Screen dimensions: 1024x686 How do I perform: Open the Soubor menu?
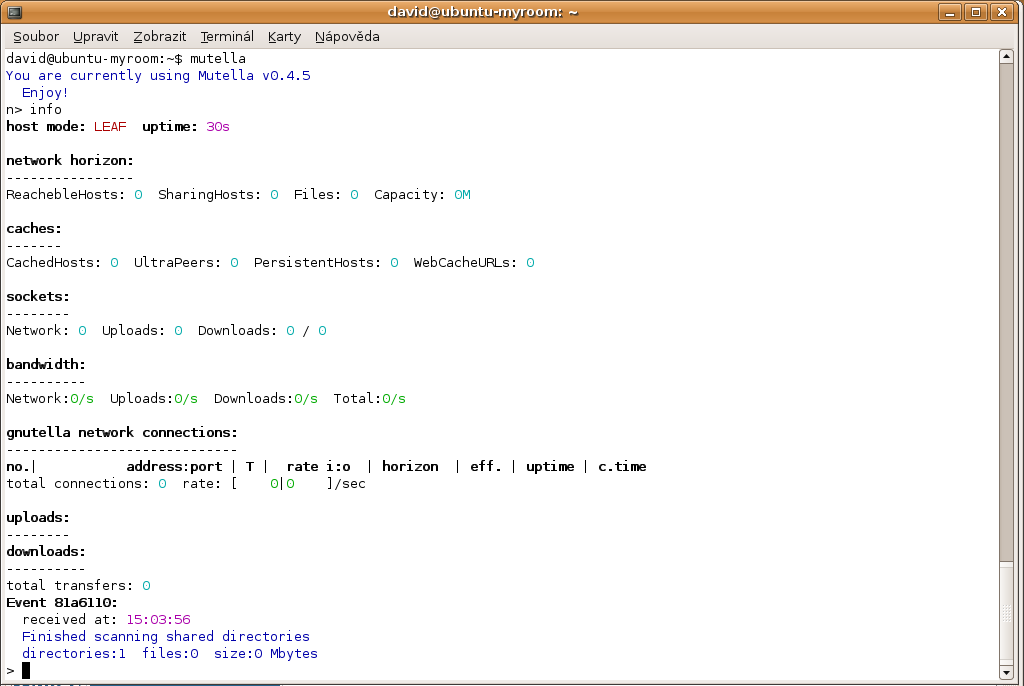(36, 37)
